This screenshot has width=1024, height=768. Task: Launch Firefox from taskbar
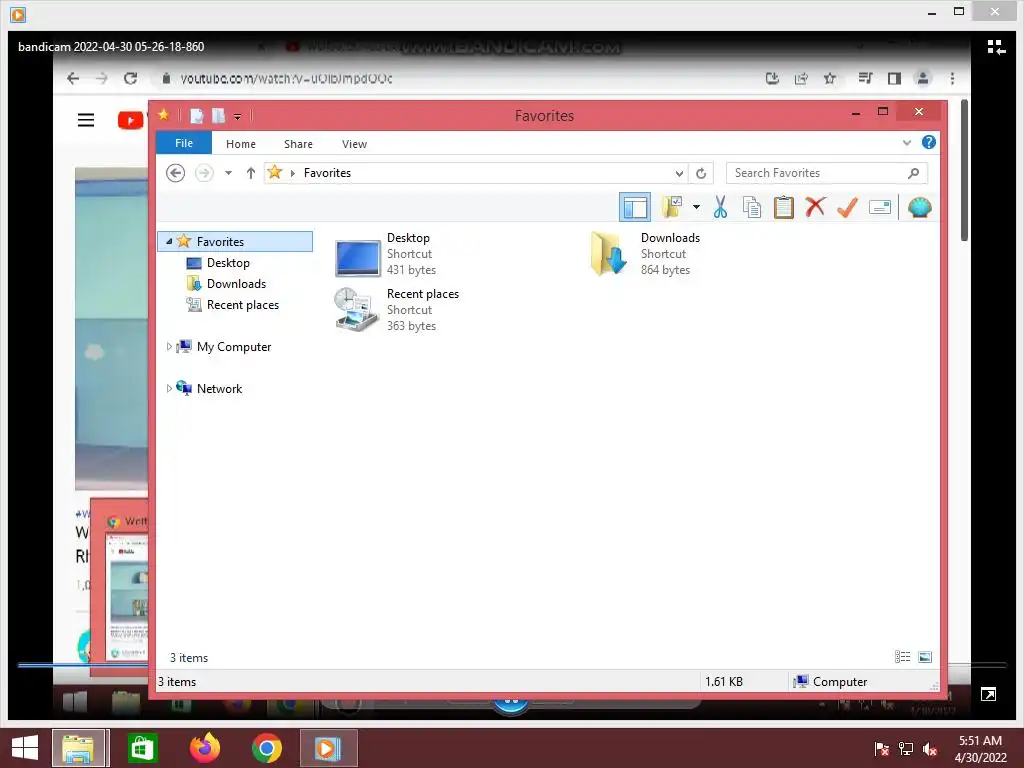coord(204,748)
